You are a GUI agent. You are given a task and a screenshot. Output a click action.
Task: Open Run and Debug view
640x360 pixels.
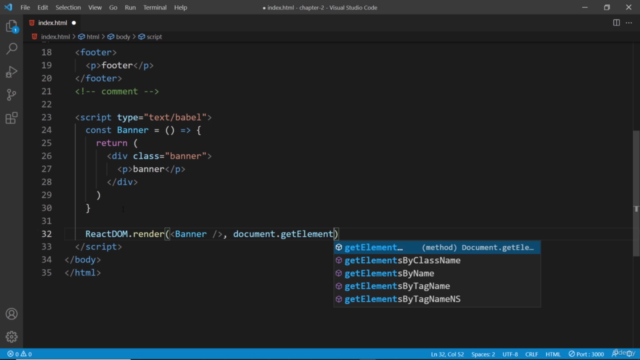[11, 72]
